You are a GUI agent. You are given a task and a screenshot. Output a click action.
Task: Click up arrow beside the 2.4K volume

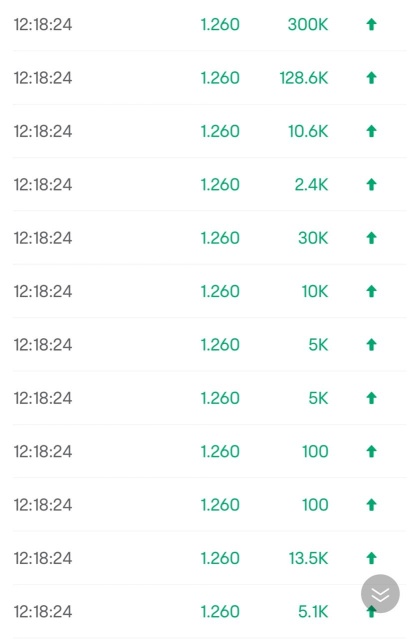[371, 184]
